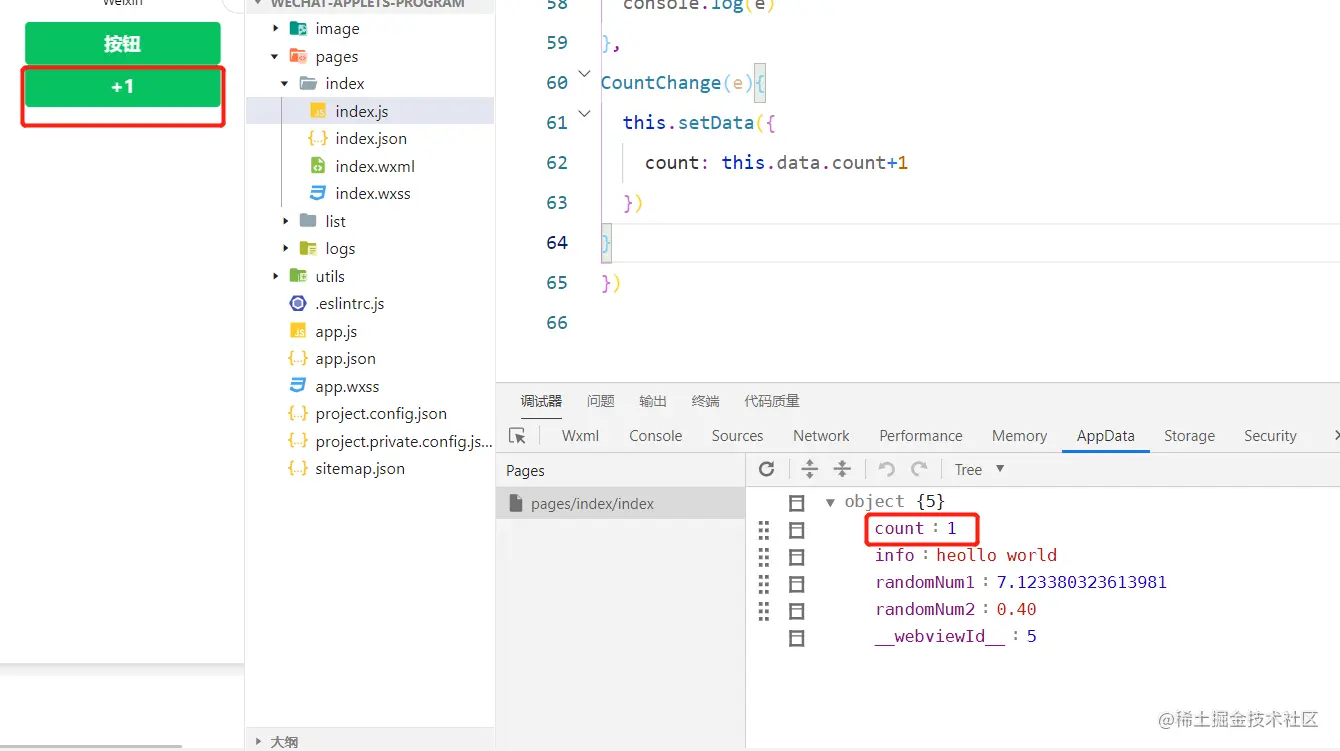This screenshot has height=751, width=1340.
Task: Select pages/index/index in the Pages list
Action: pos(621,504)
